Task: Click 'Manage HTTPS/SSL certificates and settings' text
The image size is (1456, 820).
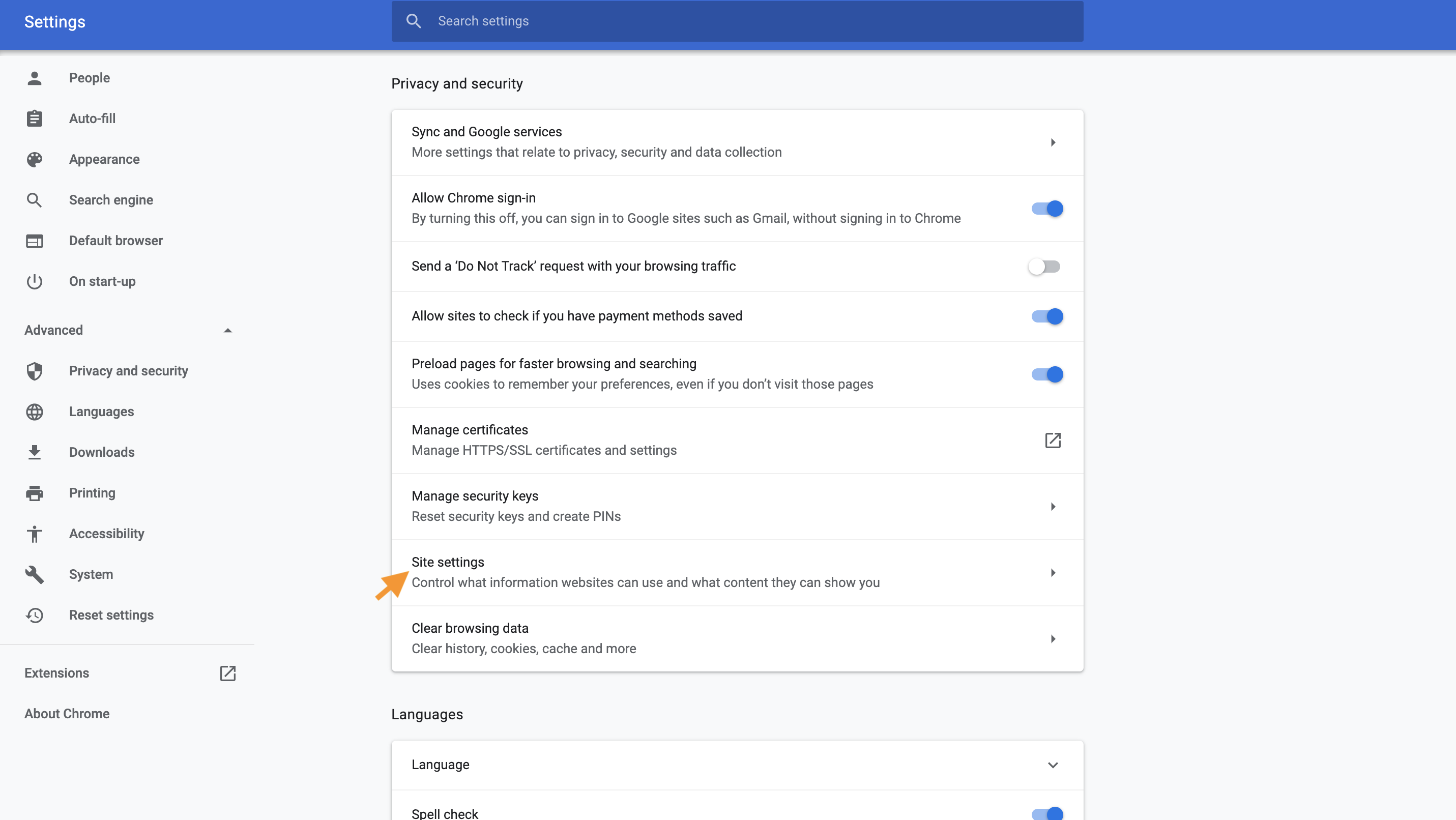Action: click(x=544, y=450)
